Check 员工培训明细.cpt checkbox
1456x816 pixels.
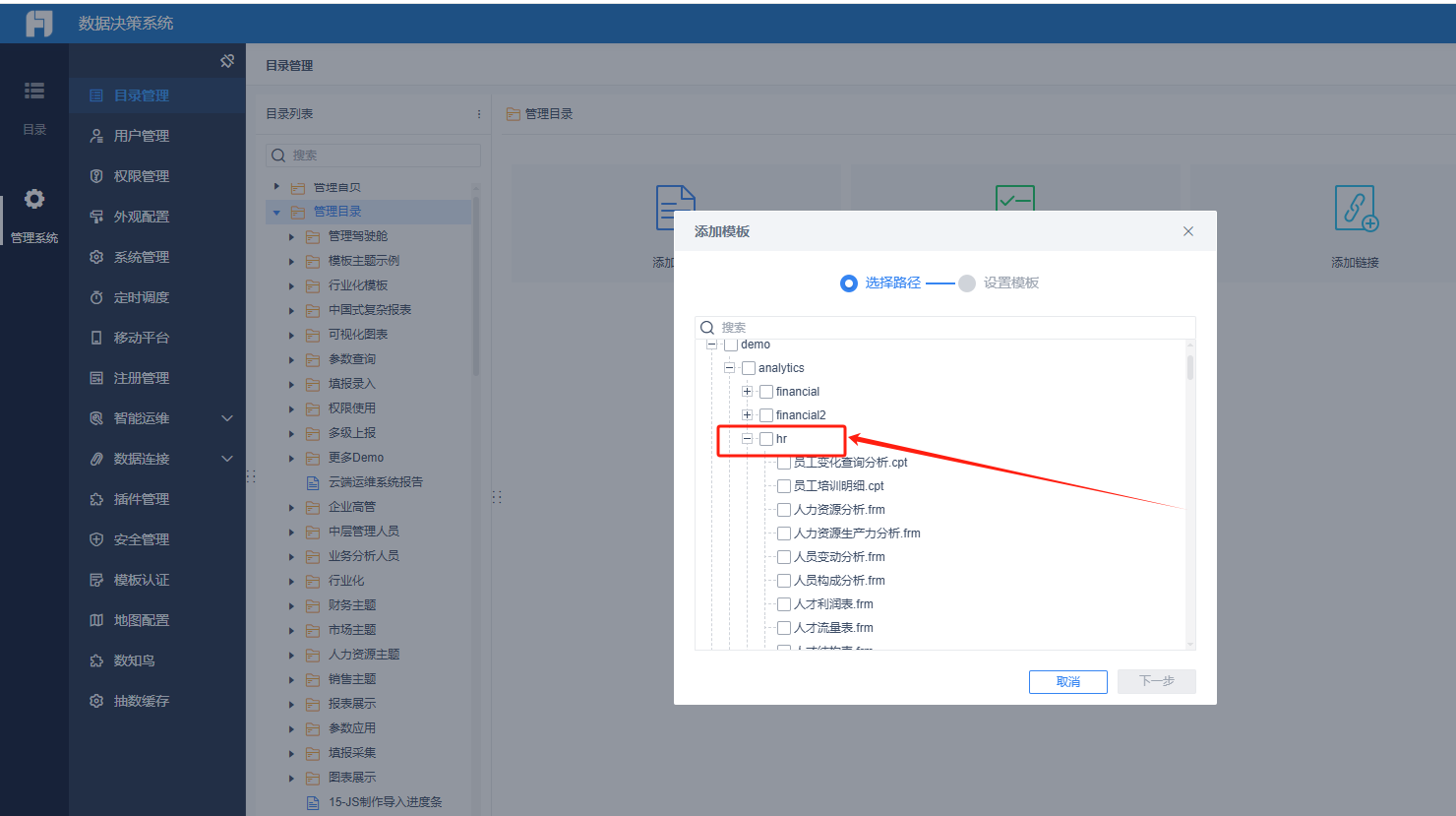click(784, 486)
